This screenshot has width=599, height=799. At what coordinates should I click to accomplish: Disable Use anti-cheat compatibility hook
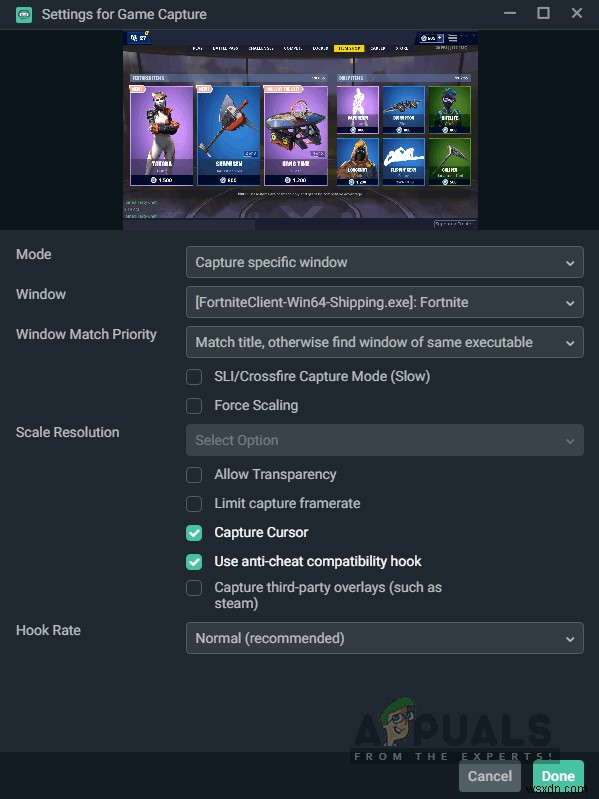point(194,562)
